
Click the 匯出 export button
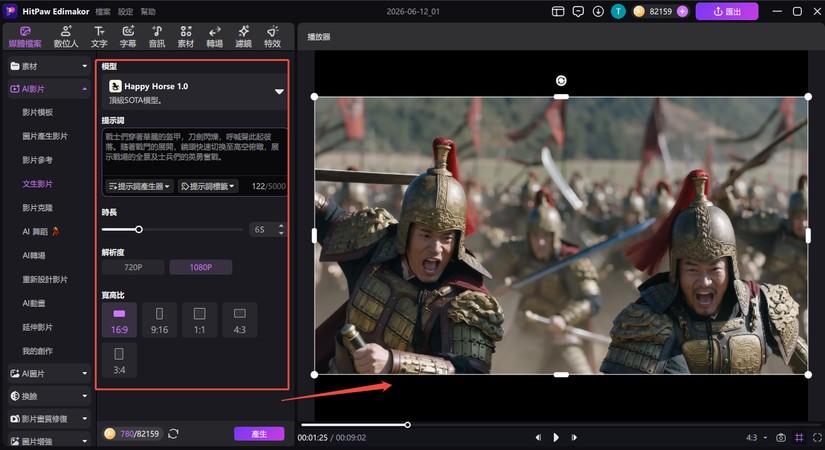pyautogui.click(x=727, y=11)
